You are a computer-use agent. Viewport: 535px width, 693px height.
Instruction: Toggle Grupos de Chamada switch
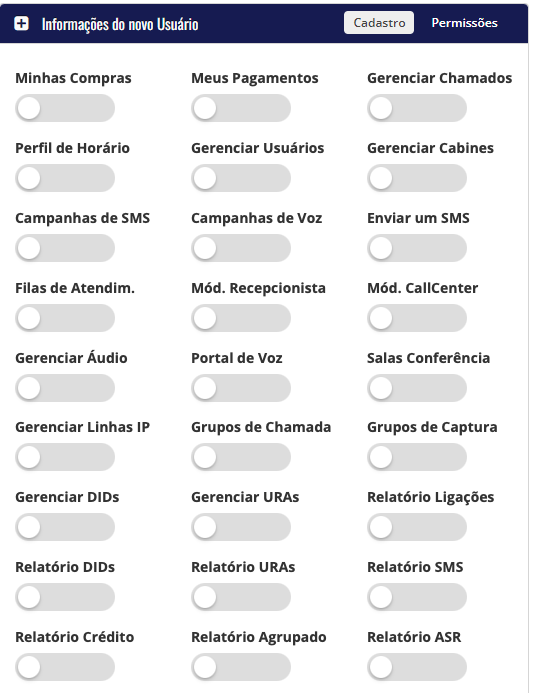click(x=241, y=457)
